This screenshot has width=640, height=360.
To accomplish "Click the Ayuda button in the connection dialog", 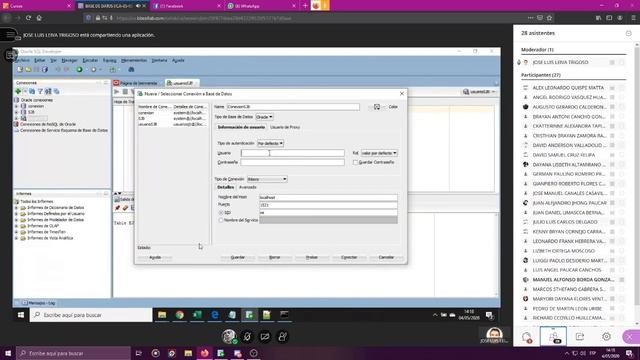I will (155, 258).
